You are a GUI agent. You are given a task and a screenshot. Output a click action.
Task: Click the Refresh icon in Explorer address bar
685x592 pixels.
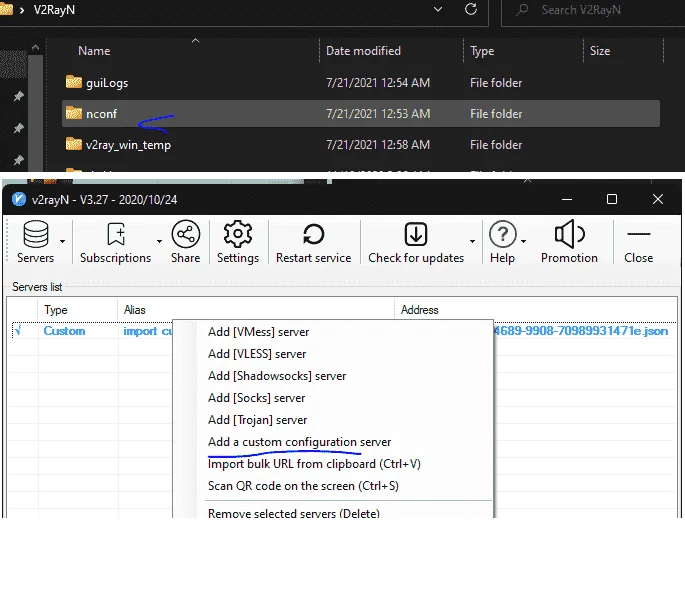point(471,9)
